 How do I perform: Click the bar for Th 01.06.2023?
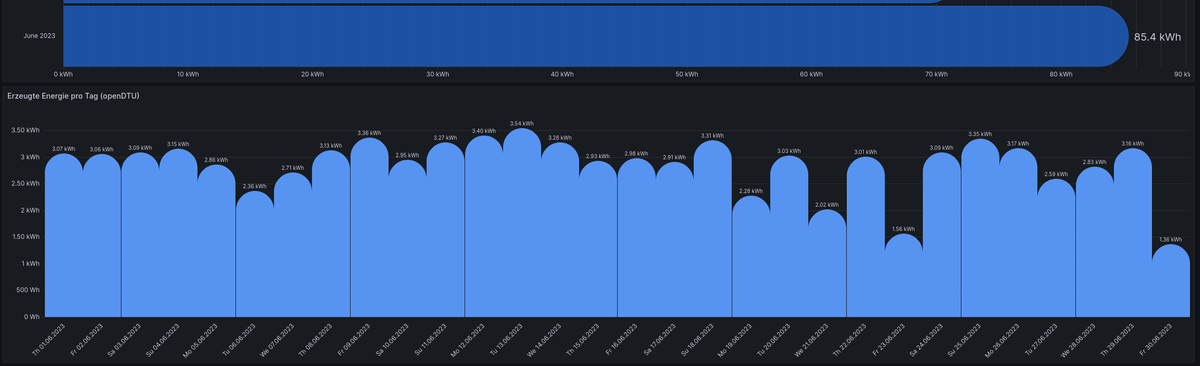(x=64, y=235)
